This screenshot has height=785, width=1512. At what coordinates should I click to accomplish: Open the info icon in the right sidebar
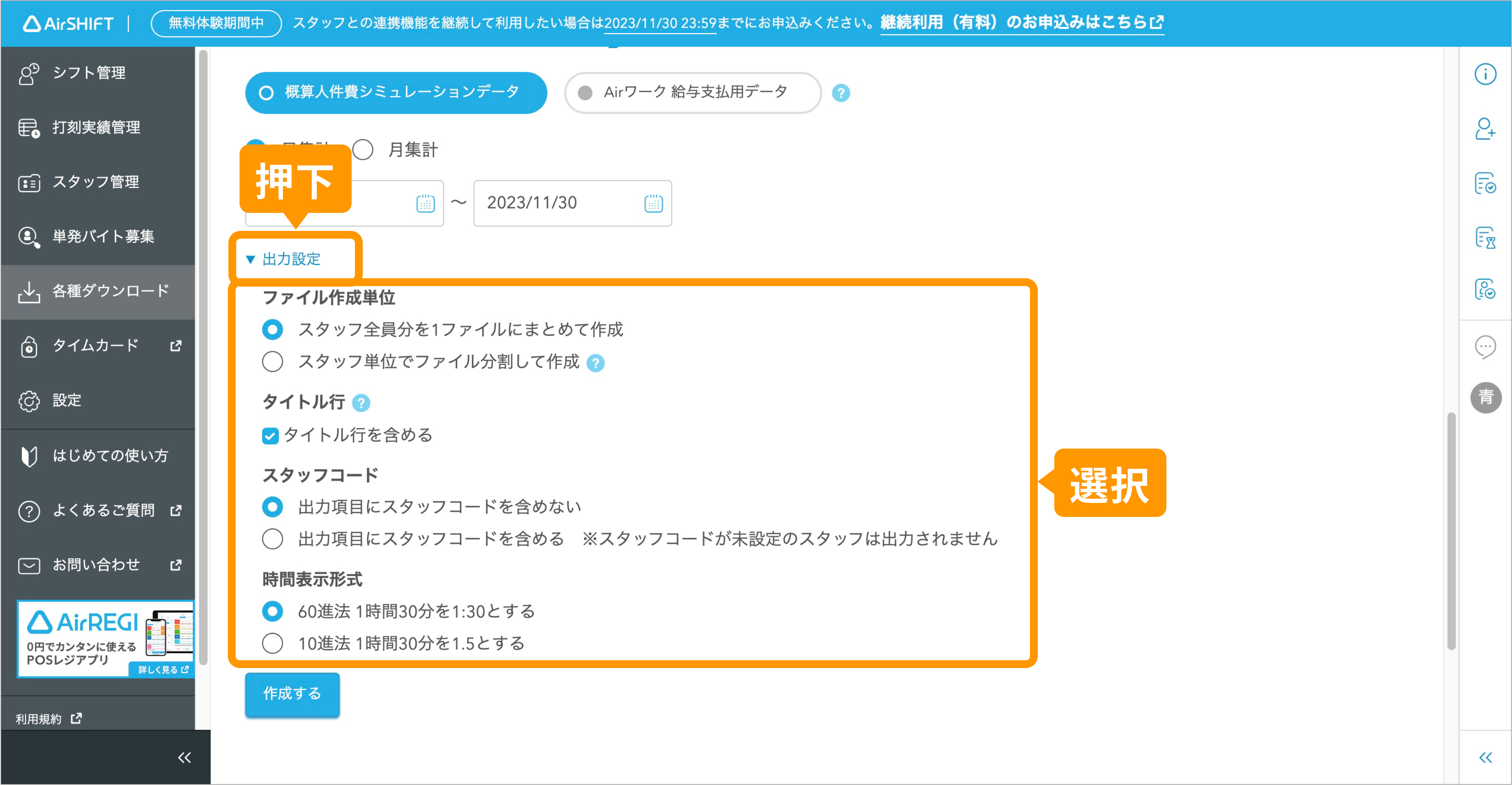pos(1485,74)
